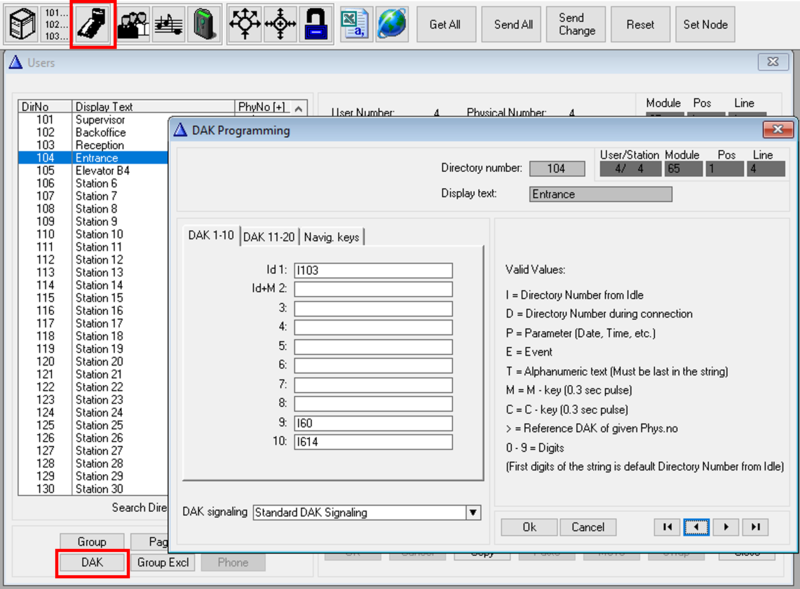Click the DAK button below user list
800x589 pixels.
click(x=92, y=563)
